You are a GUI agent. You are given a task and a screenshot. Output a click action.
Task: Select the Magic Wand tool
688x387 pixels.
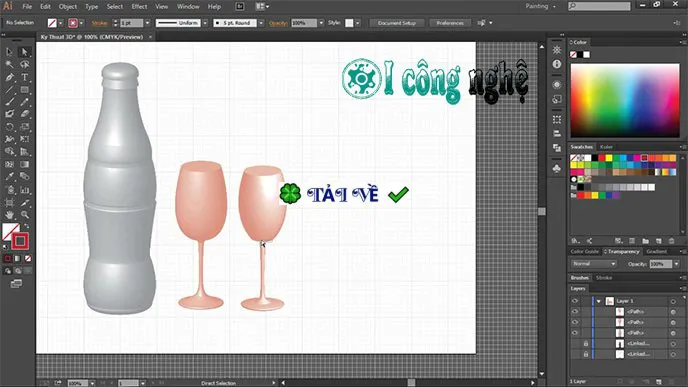pos(9,64)
